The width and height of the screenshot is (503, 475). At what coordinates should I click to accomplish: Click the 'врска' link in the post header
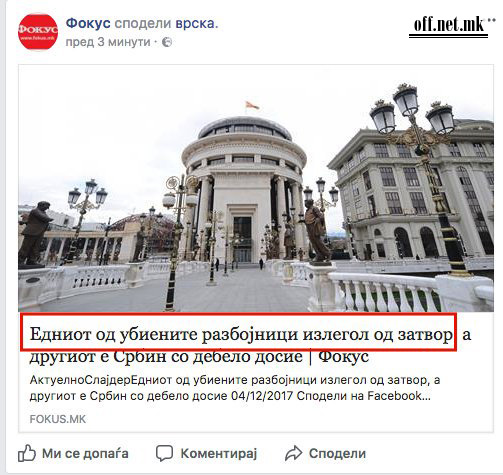coord(197,23)
